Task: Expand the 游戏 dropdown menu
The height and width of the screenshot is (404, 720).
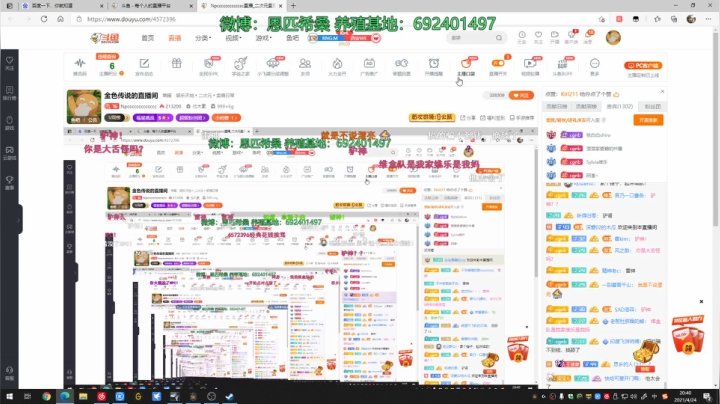Action: (x=264, y=38)
